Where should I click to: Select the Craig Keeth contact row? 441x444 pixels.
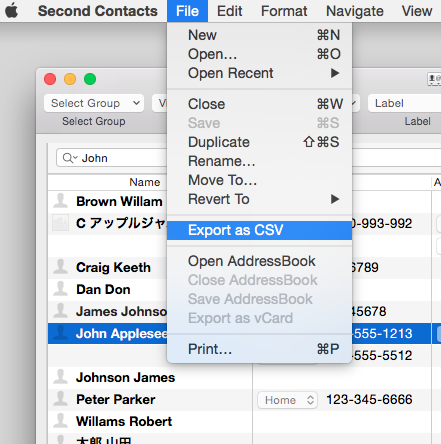(x=108, y=267)
